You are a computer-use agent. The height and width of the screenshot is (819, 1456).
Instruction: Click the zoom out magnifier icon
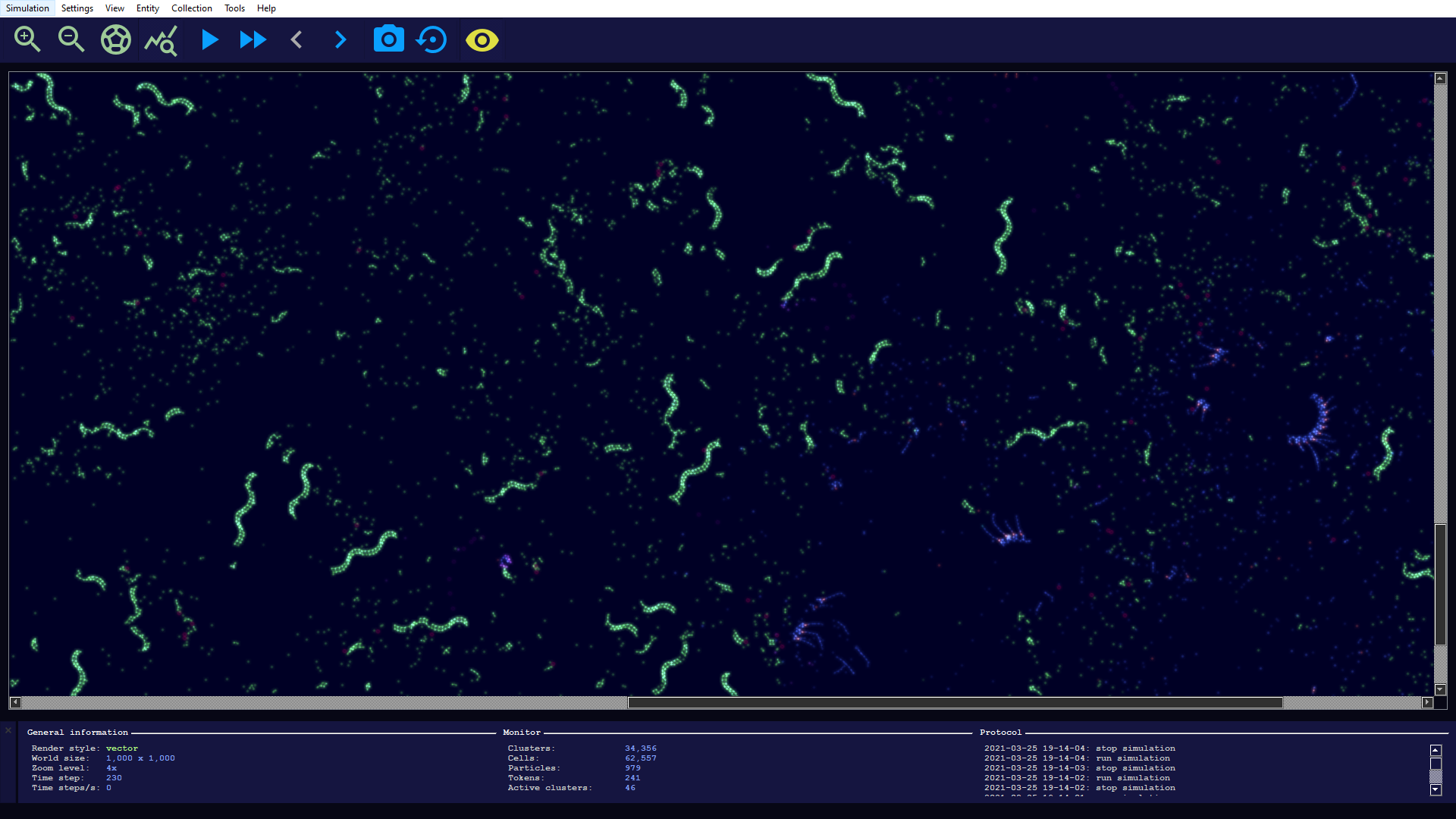tap(71, 39)
